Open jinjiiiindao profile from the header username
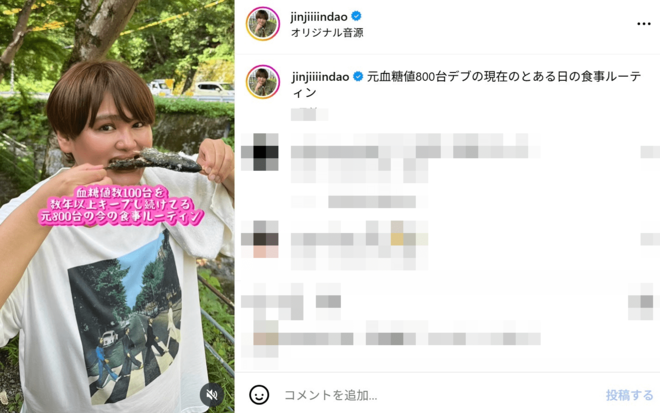Screen dimensions: 660x413 pos(319,16)
